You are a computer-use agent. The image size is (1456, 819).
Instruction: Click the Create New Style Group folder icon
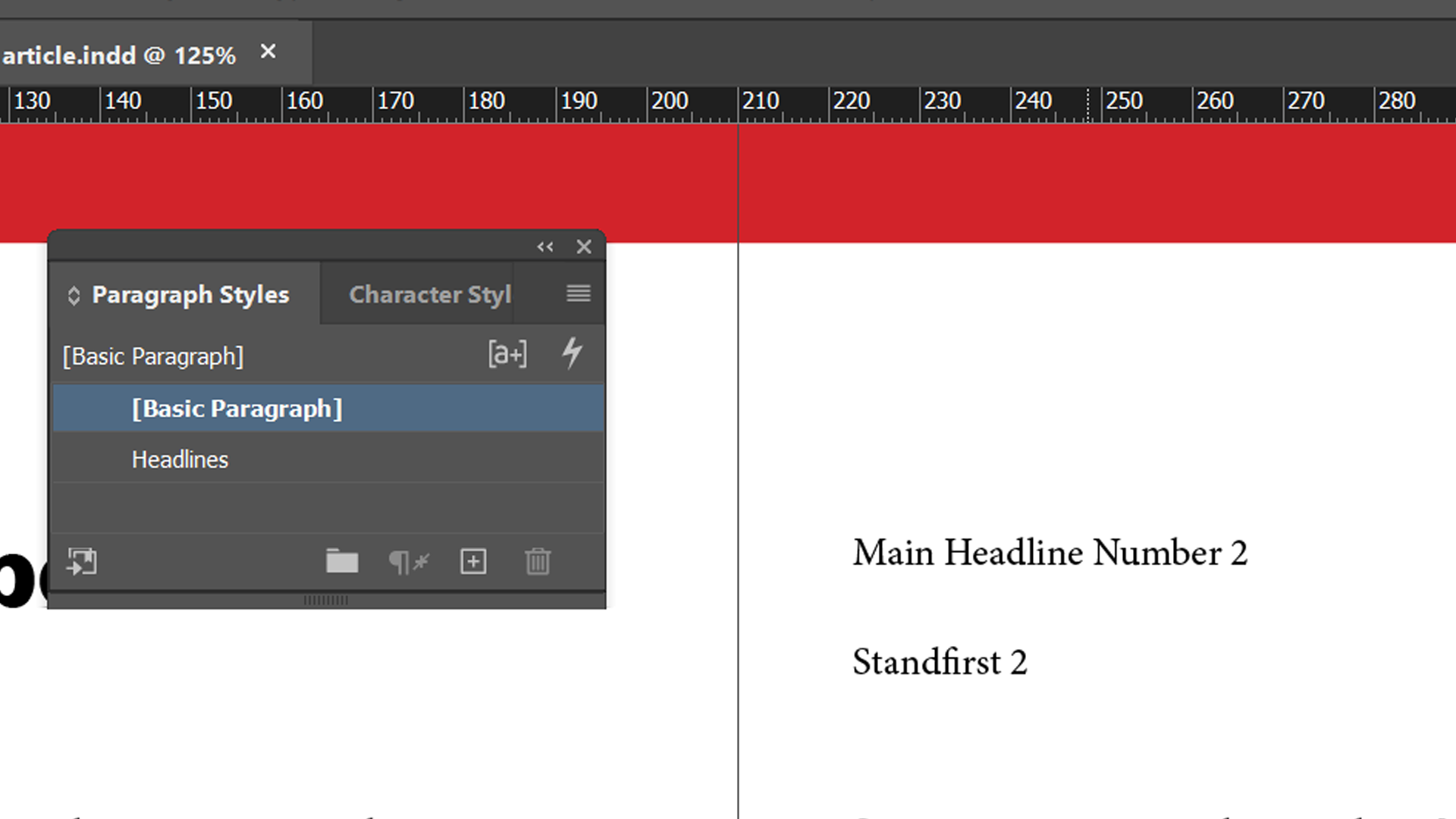(342, 562)
